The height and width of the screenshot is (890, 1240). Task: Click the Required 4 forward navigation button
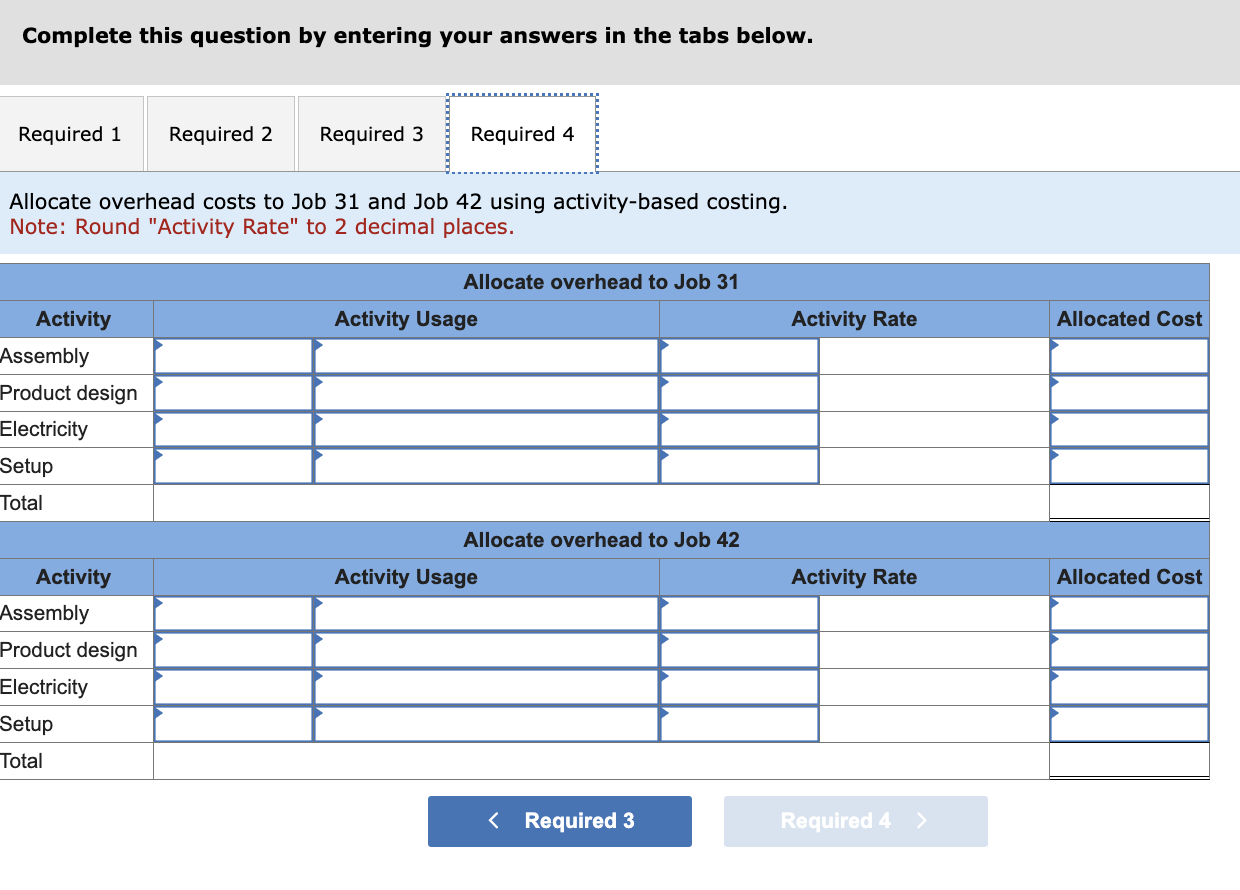pyautogui.click(x=855, y=821)
